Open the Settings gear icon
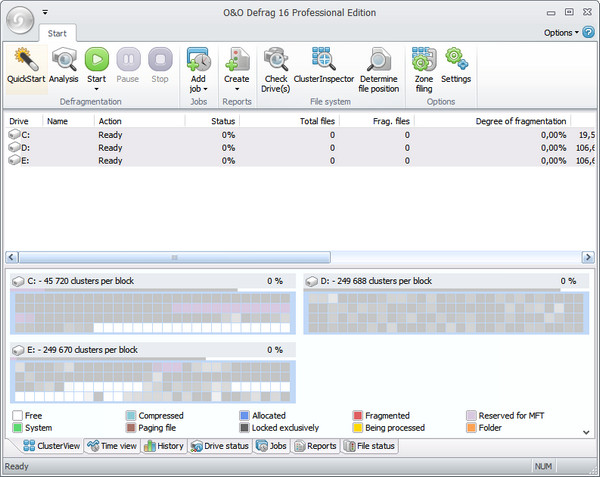 point(456,59)
